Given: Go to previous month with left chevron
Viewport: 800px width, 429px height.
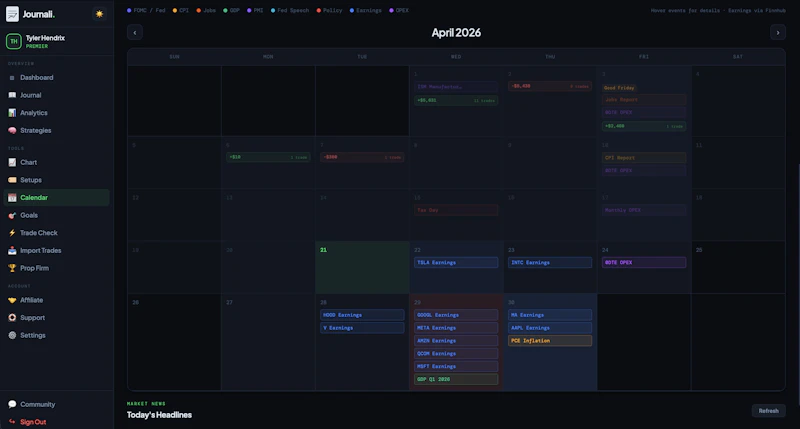Looking at the screenshot, I should [x=135, y=33].
